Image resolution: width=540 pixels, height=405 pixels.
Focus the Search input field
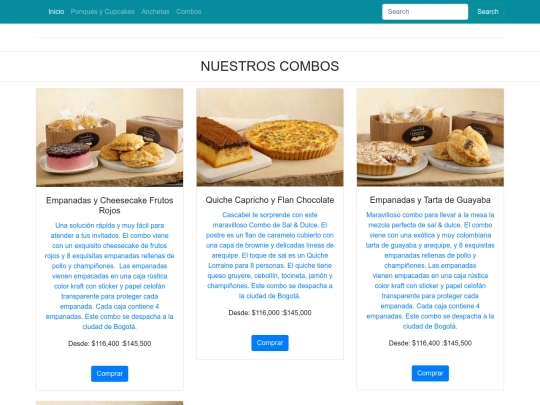[425, 12]
